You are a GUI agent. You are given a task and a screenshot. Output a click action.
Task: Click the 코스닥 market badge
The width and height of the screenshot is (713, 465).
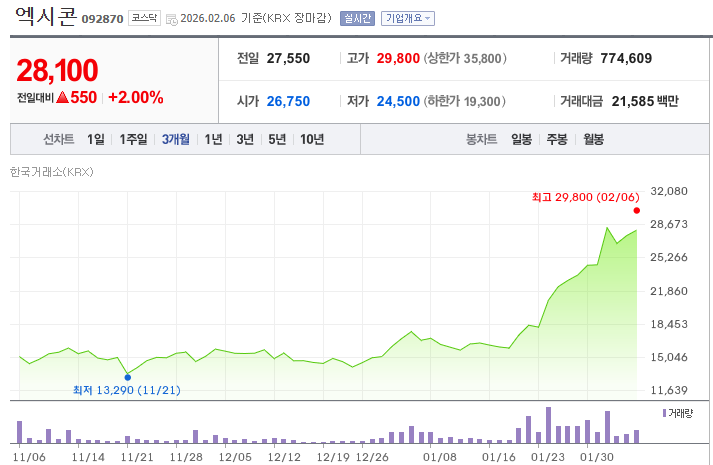(x=144, y=18)
